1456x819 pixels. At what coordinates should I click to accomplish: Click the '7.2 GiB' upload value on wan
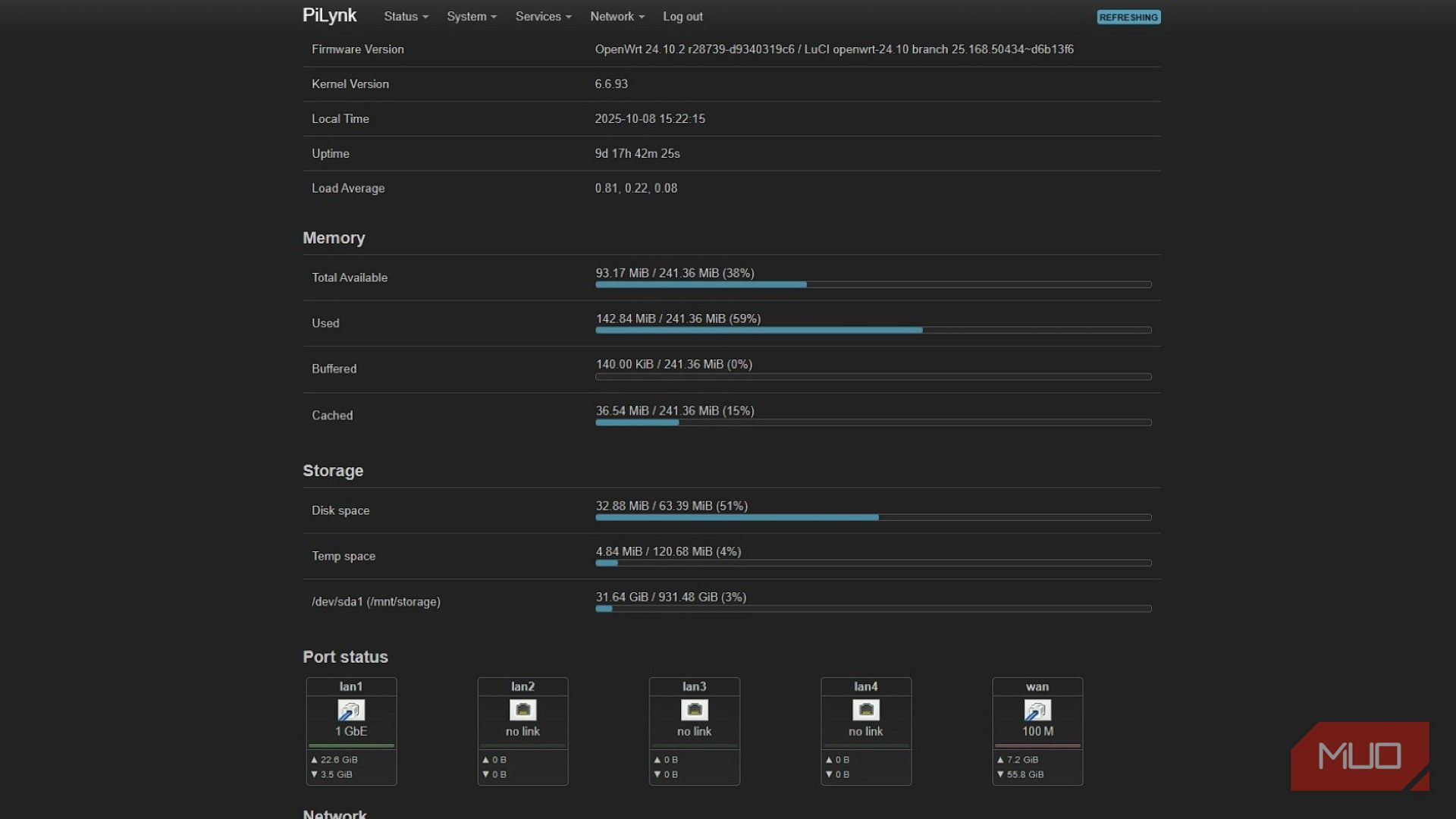(x=1022, y=760)
